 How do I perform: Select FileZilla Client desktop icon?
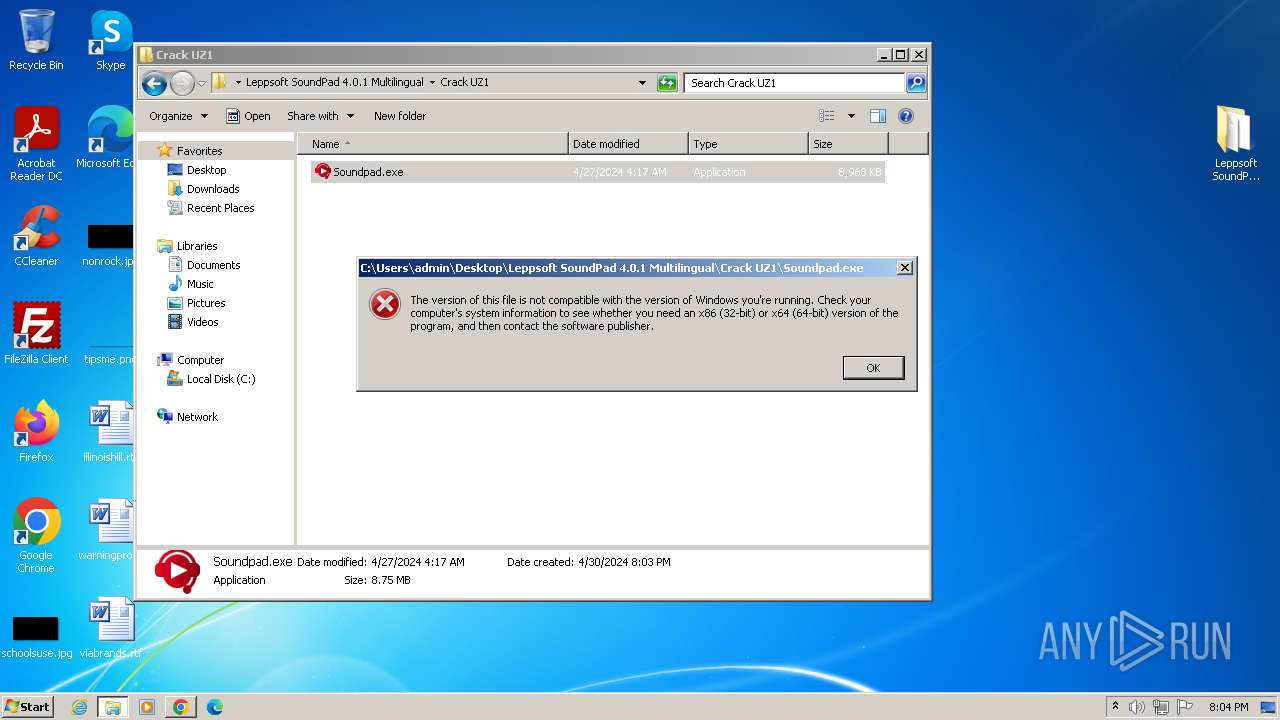[x=36, y=333]
